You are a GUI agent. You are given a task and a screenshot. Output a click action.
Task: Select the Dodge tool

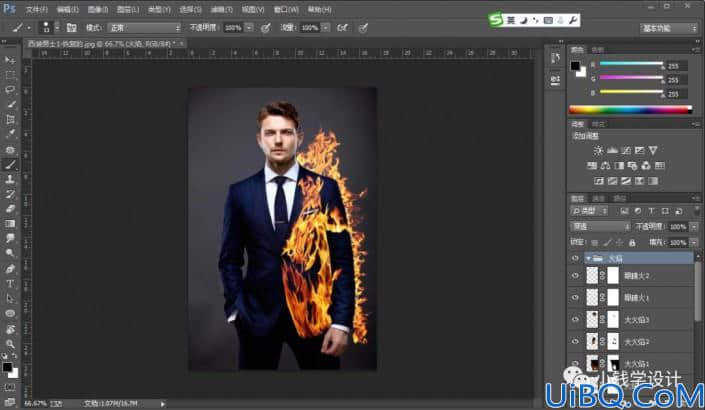10,253
